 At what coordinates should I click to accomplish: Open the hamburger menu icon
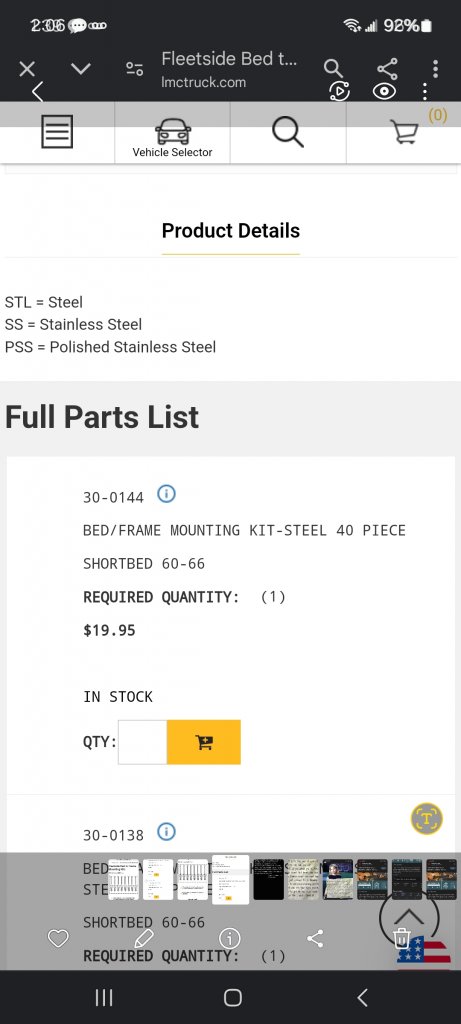pos(57,132)
